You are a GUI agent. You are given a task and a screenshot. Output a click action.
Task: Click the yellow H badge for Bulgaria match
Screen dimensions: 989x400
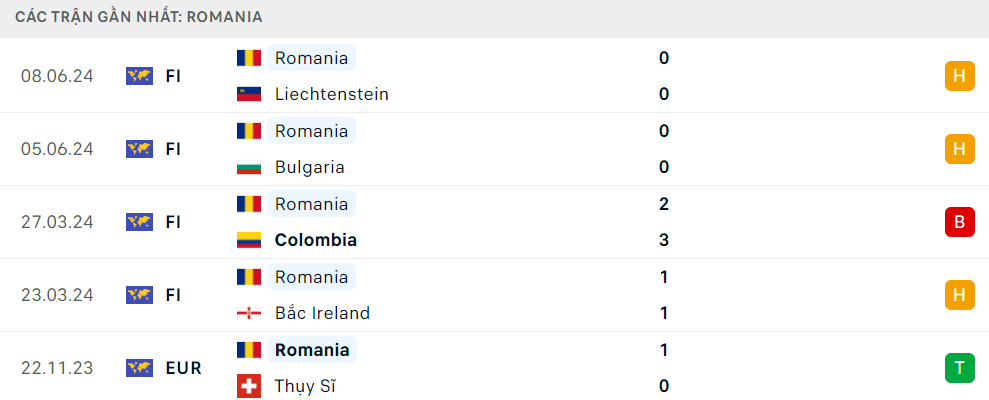click(x=959, y=149)
